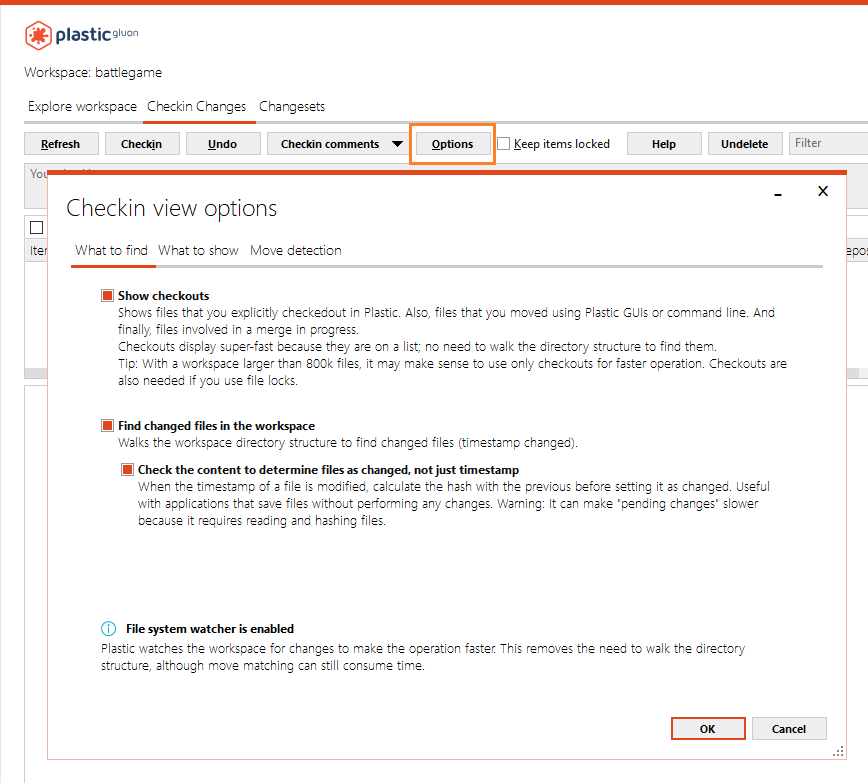The height and width of the screenshot is (783, 868).
Task: Toggle the Show checkouts checkbox
Action: click(107, 295)
